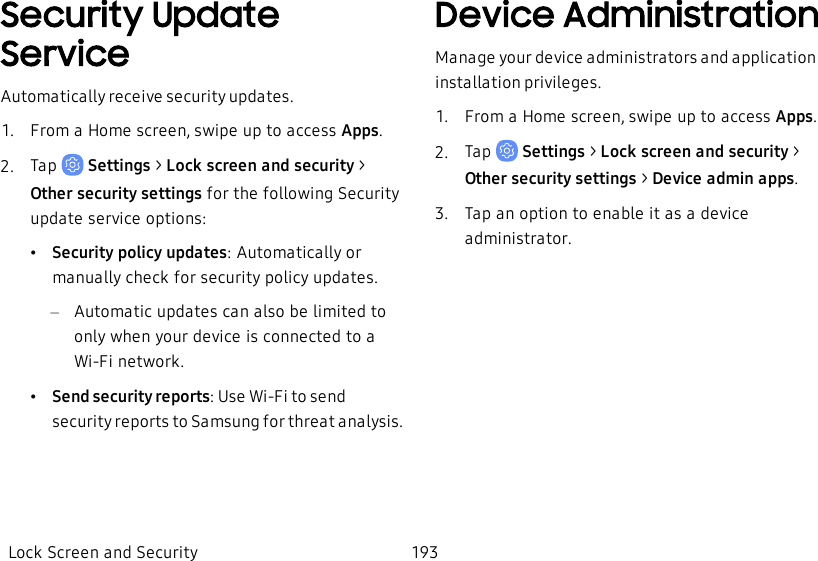Click the Lock Screen and Security footer label

click(x=103, y=552)
